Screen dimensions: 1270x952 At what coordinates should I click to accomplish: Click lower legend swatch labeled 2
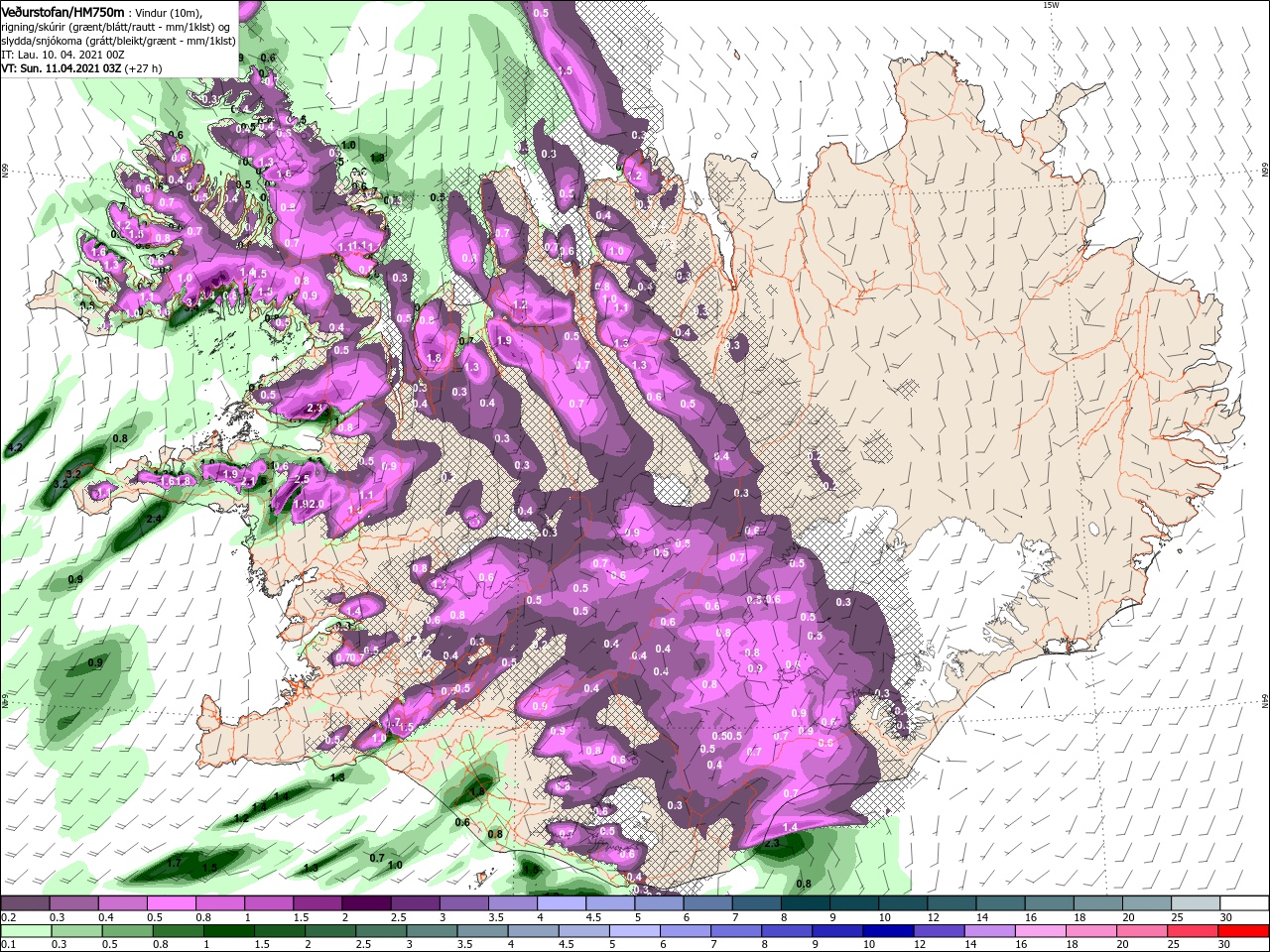(x=332, y=930)
